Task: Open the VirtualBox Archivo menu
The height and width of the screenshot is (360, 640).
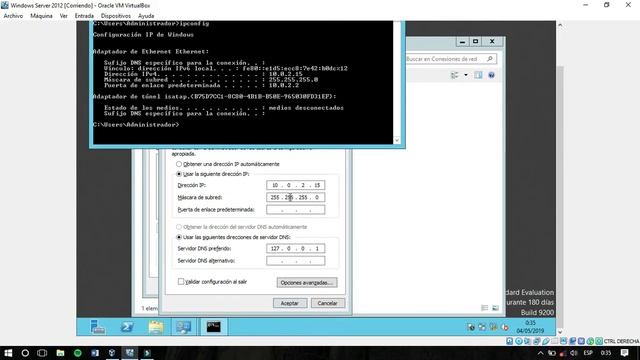Action: (13, 16)
